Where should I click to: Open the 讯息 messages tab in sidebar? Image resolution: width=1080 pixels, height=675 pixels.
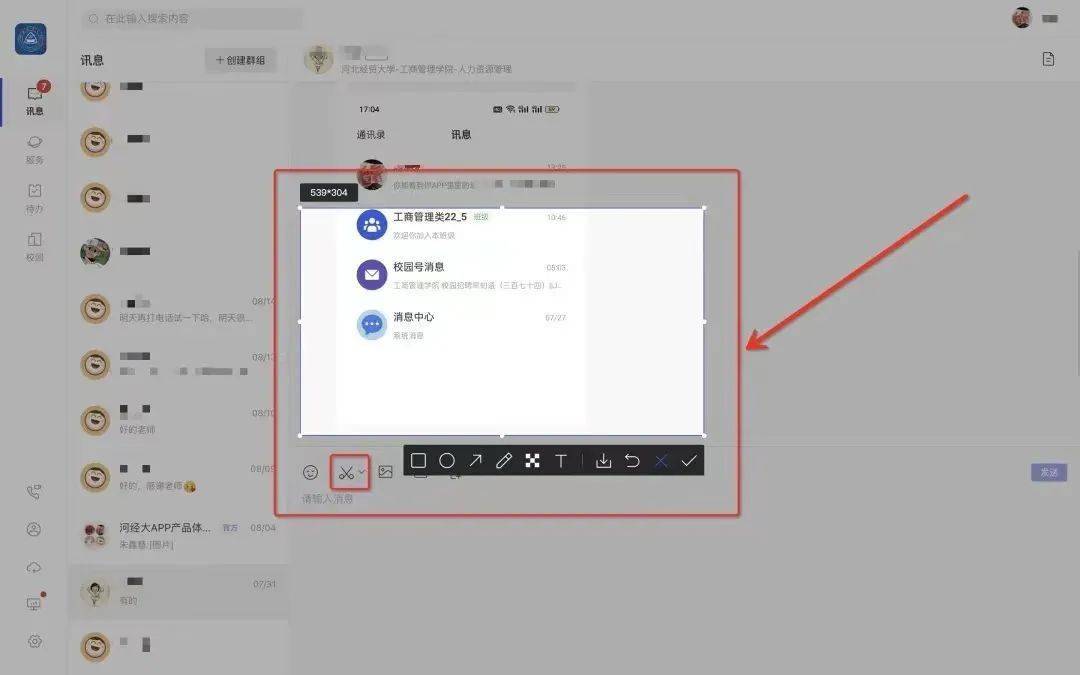pos(35,100)
